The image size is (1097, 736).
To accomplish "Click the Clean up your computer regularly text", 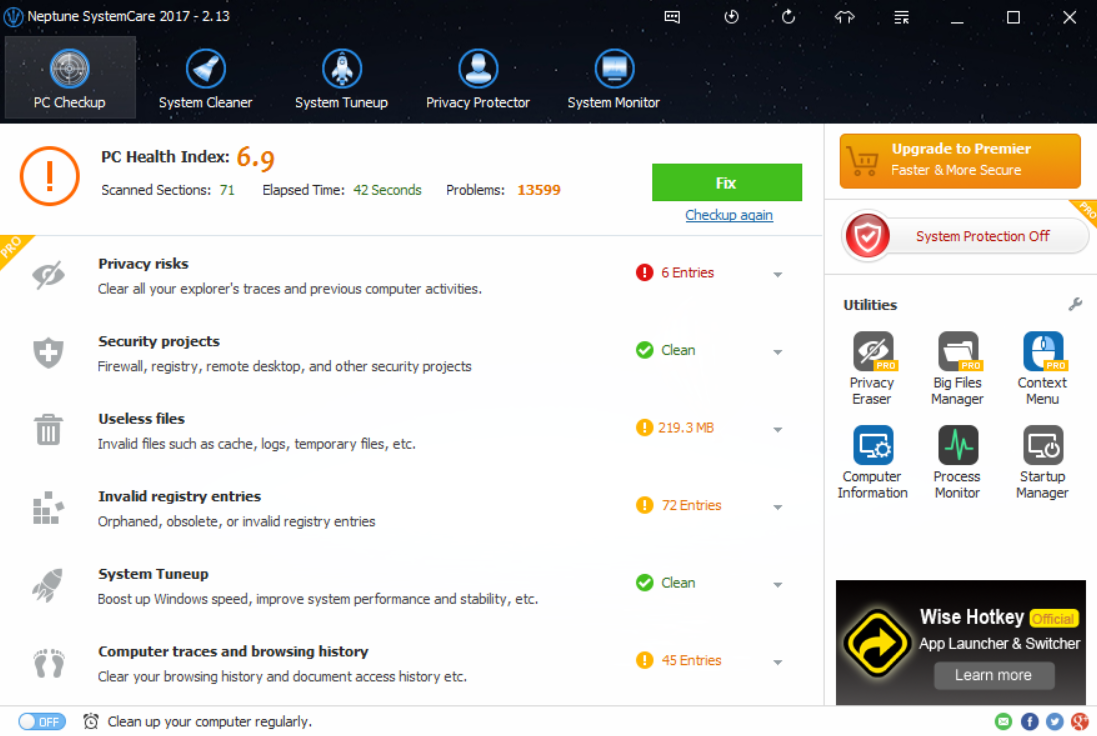I will [210, 721].
